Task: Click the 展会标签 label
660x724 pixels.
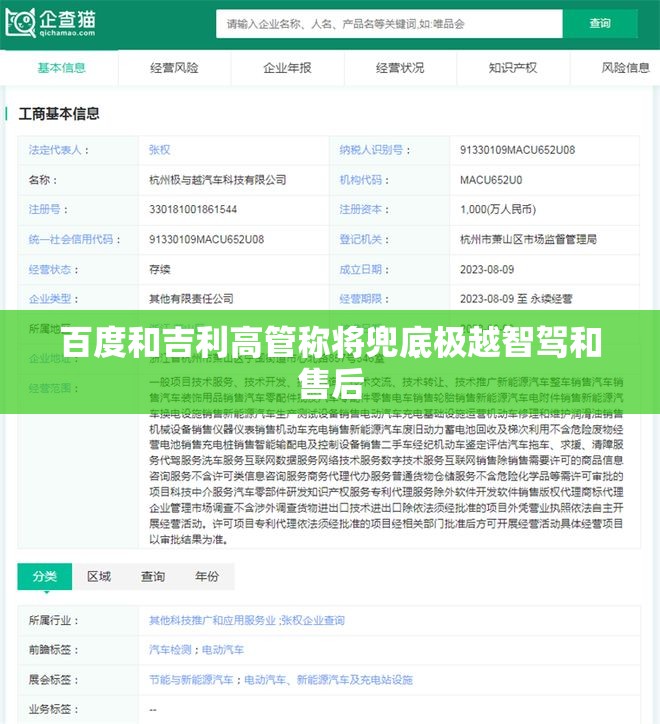Action: [53, 680]
